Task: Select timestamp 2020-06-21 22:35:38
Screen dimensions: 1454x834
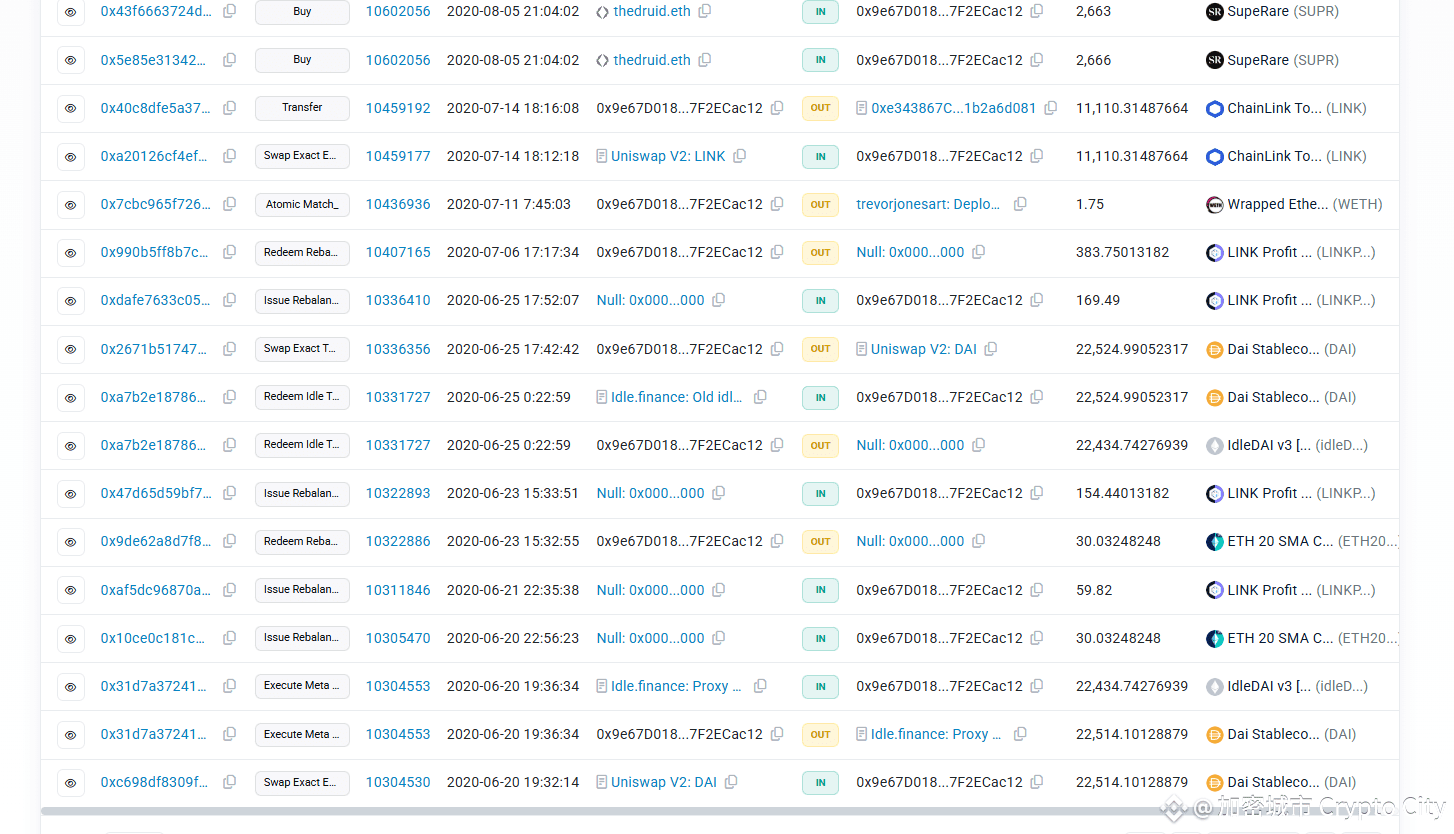Action: coord(513,590)
